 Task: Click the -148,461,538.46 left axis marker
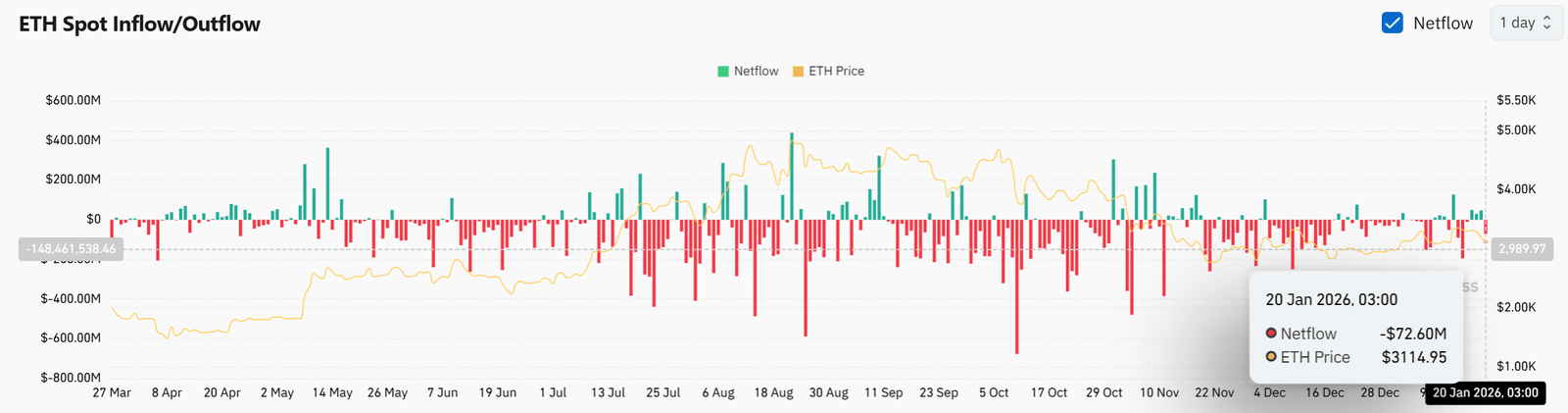coord(72,249)
